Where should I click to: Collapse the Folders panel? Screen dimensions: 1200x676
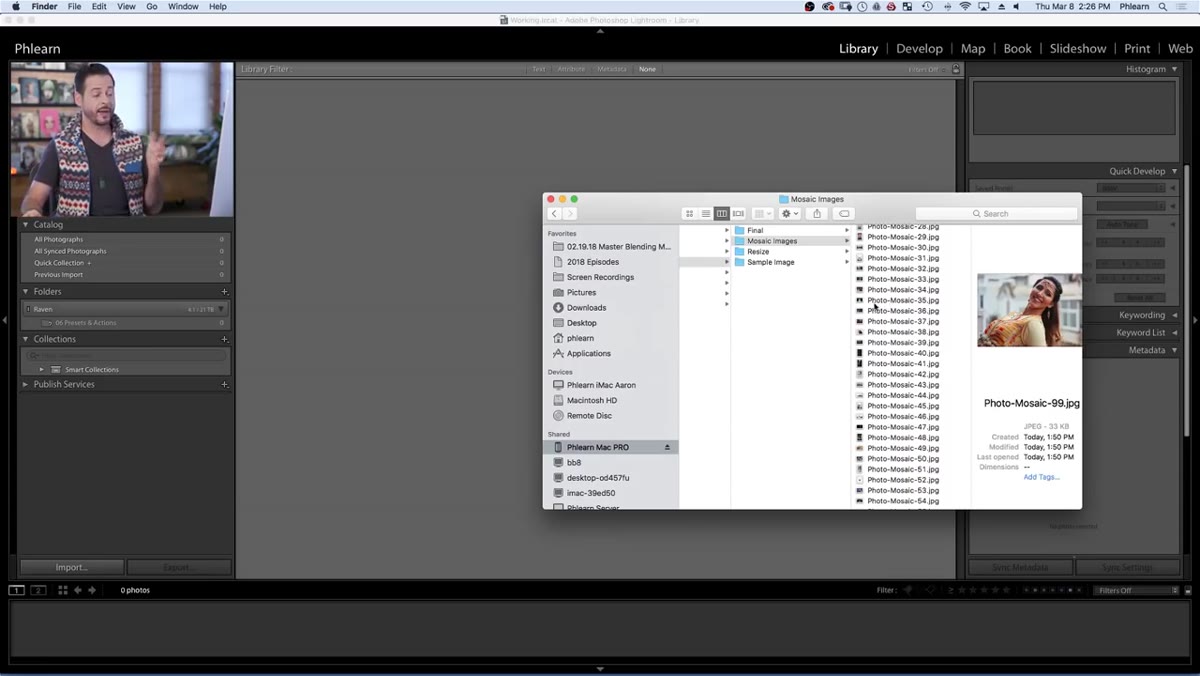click(26, 292)
